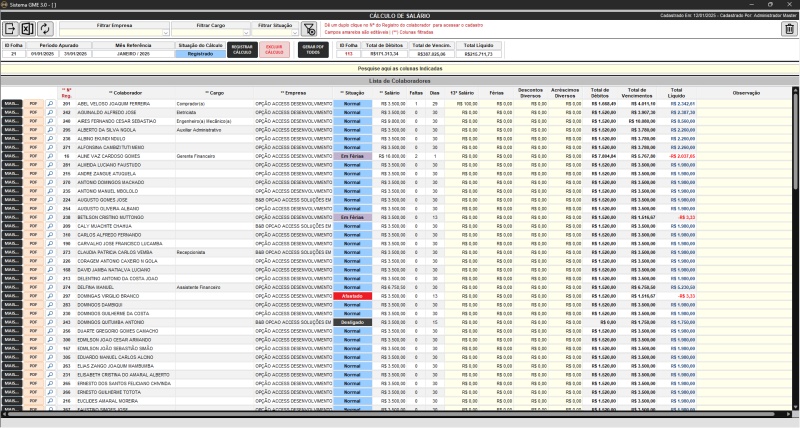This screenshot has height=428, width=800.
Task: Click the refresh arrows icon
Action: 44,29
